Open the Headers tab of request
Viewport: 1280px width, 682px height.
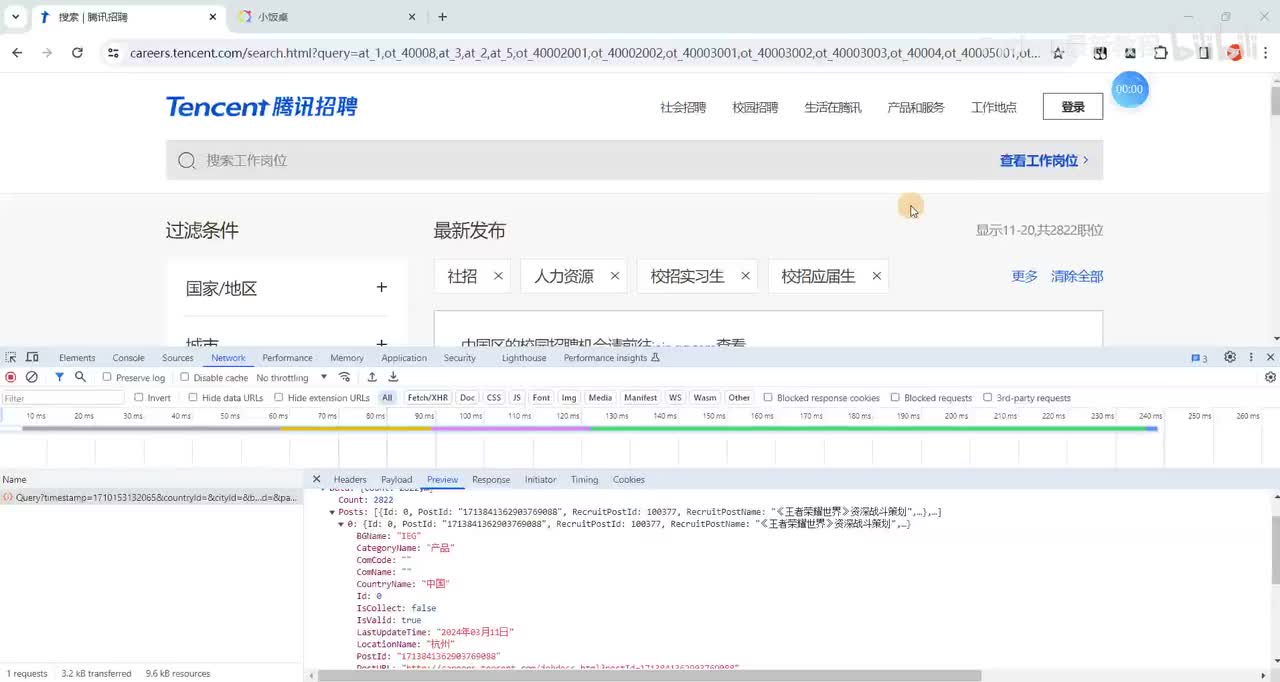350,480
